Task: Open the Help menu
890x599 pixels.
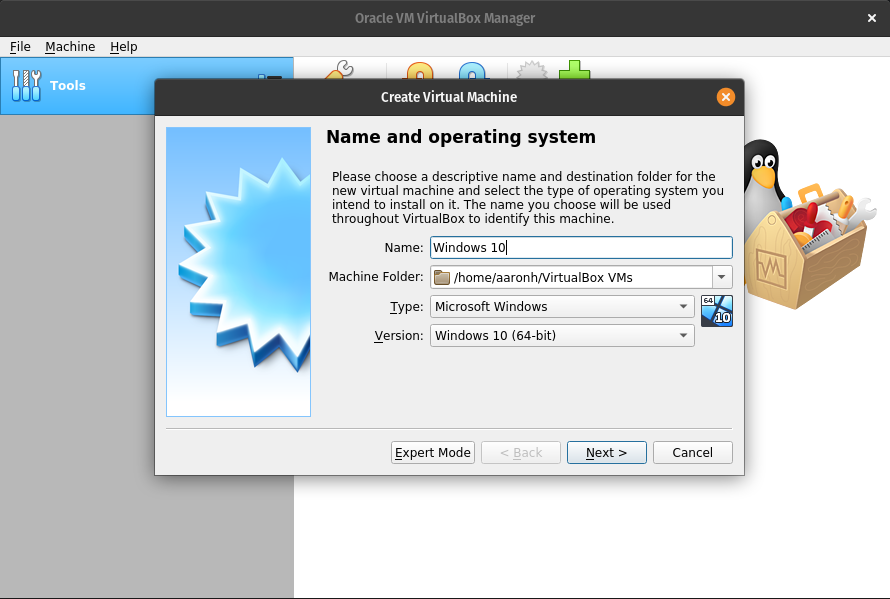Action: click(123, 47)
